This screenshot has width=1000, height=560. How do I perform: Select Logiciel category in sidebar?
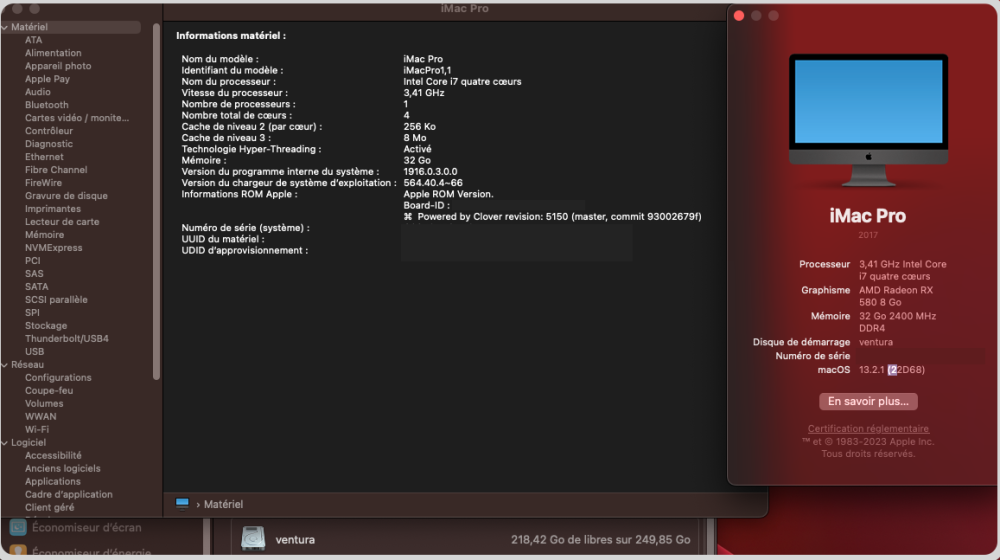point(28,443)
